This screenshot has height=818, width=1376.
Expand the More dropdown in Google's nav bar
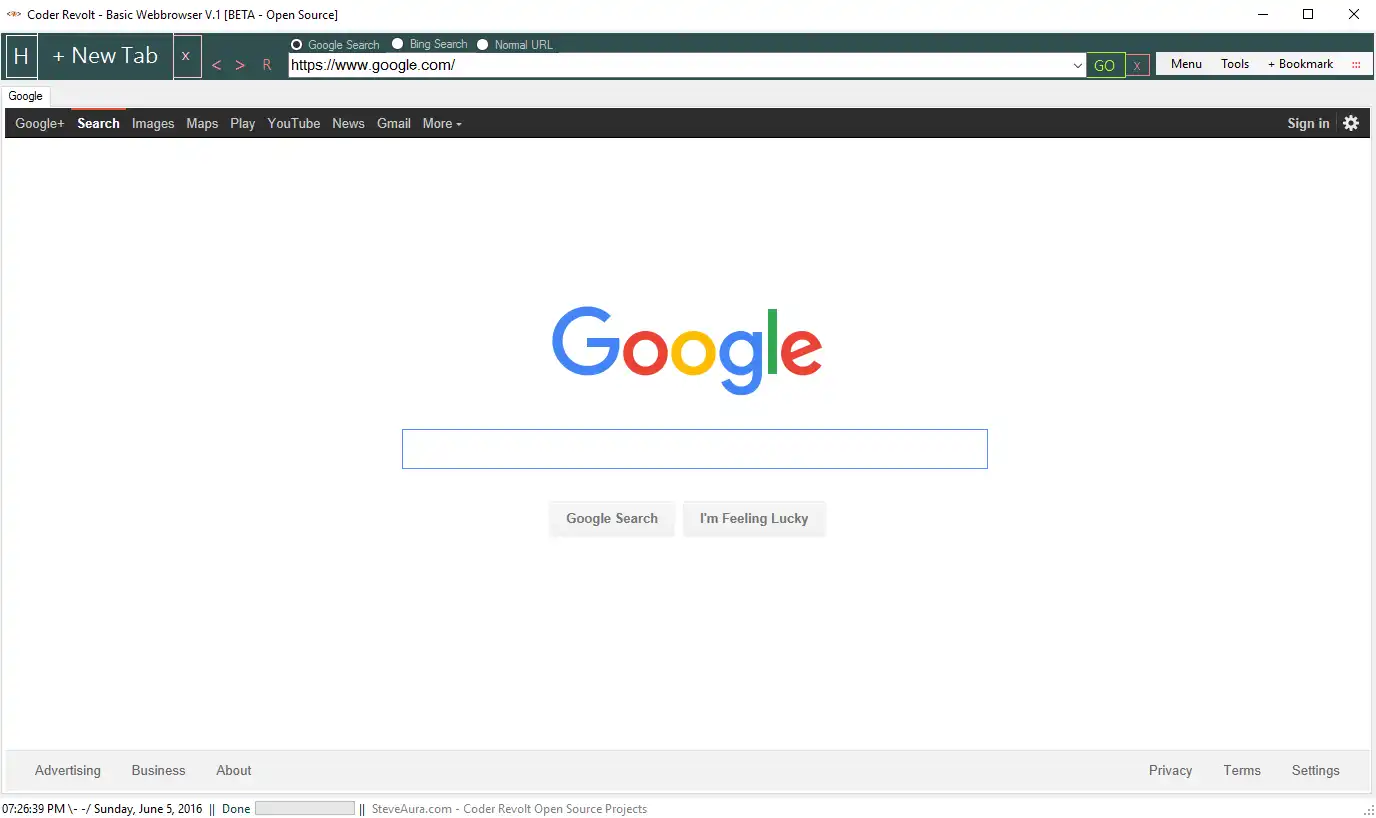click(442, 123)
